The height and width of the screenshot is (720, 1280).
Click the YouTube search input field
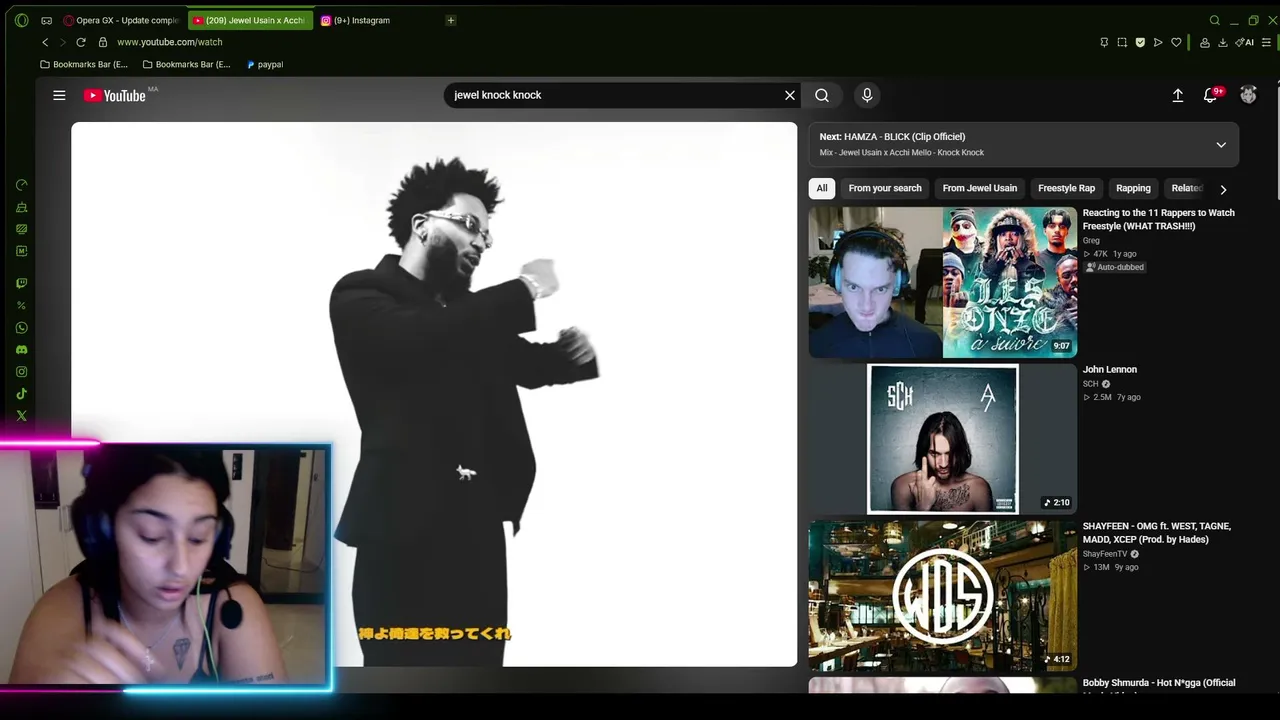coord(615,95)
